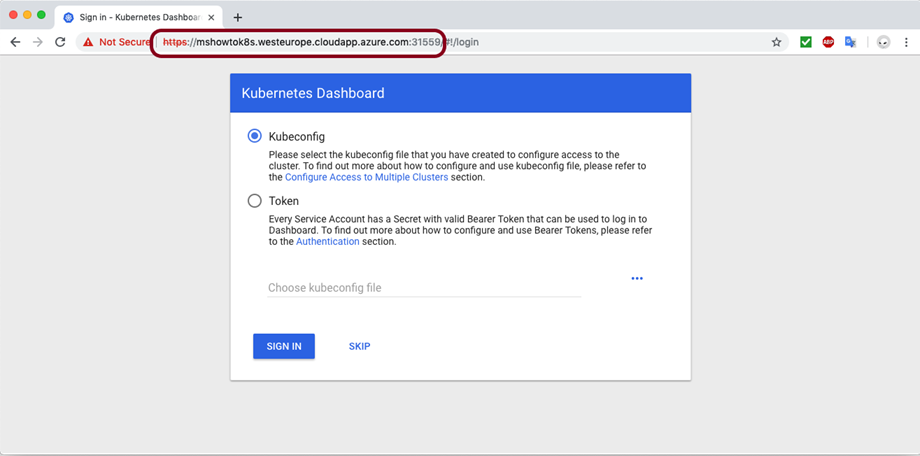The height and width of the screenshot is (456, 920).
Task: Open a new tab with plus button
Action: pos(237,17)
